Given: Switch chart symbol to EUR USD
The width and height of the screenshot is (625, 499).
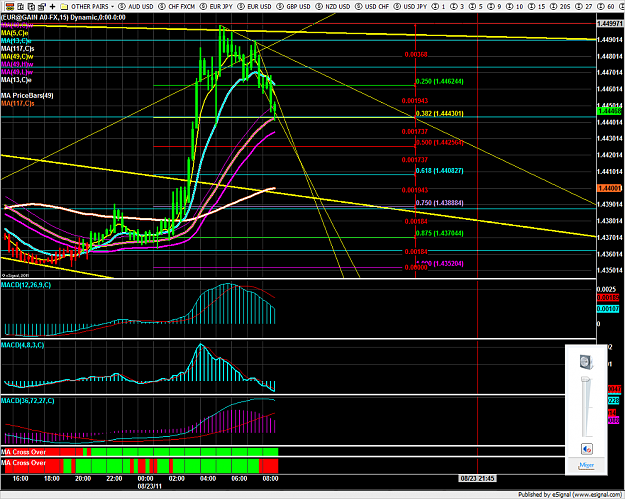Looking at the screenshot, I should (255, 6).
